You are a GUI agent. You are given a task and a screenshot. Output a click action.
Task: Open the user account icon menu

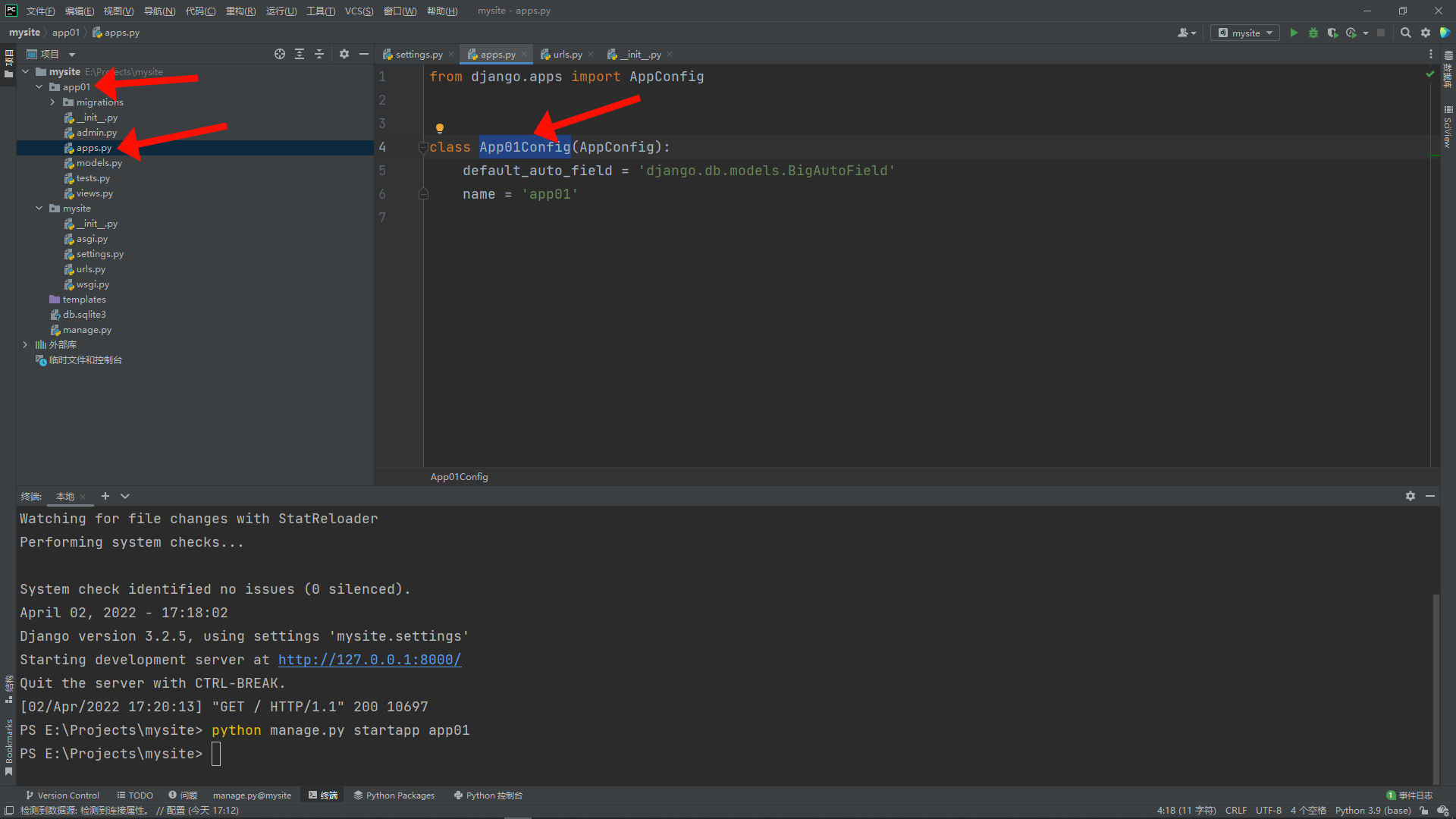(x=1186, y=33)
